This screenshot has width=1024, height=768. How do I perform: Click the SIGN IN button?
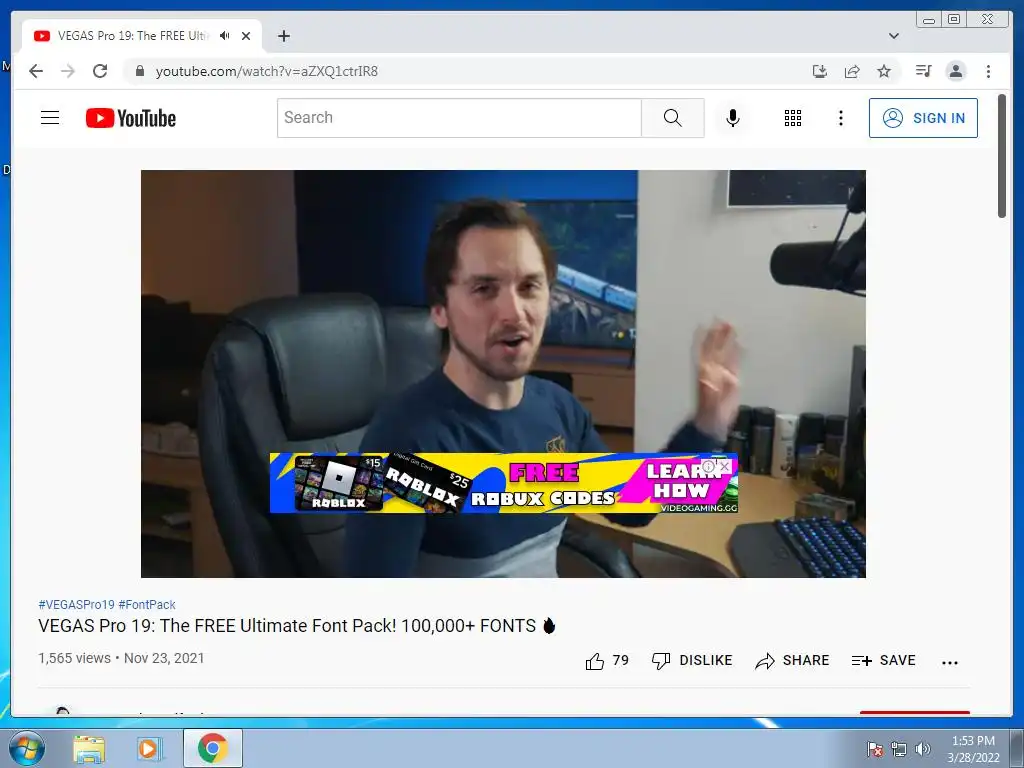click(923, 118)
